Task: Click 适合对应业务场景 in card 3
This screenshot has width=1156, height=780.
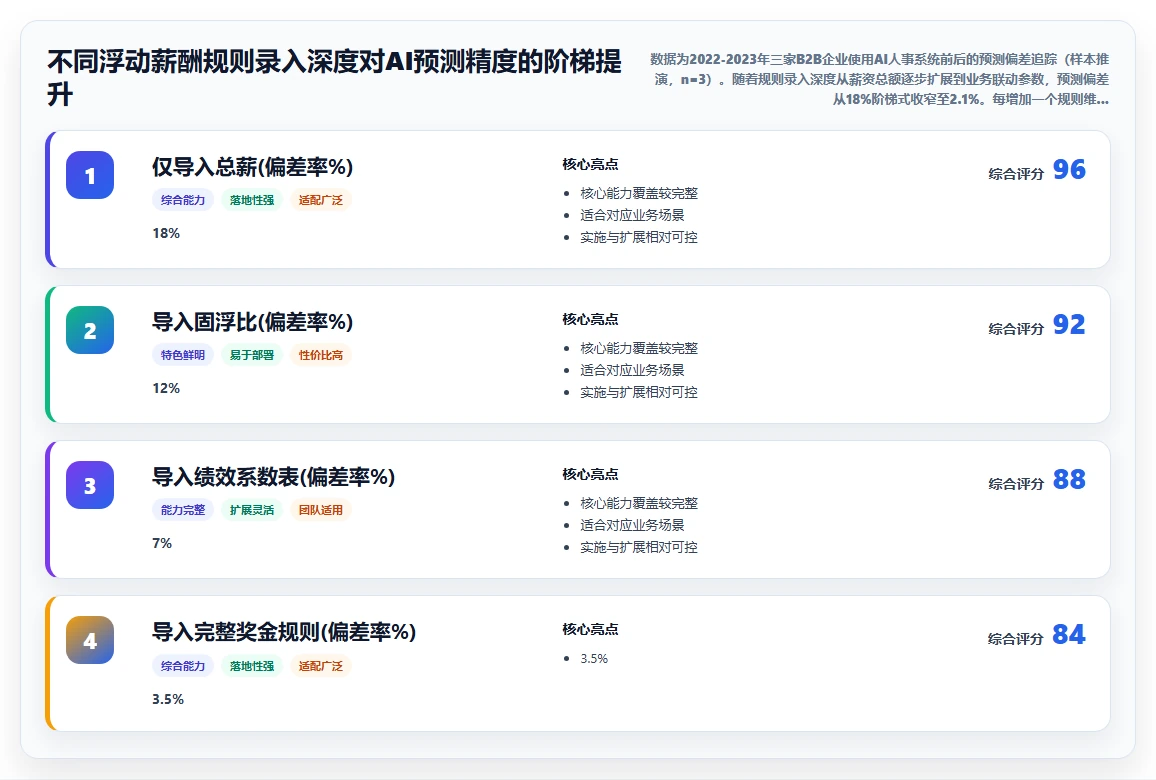Action: coord(633,525)
